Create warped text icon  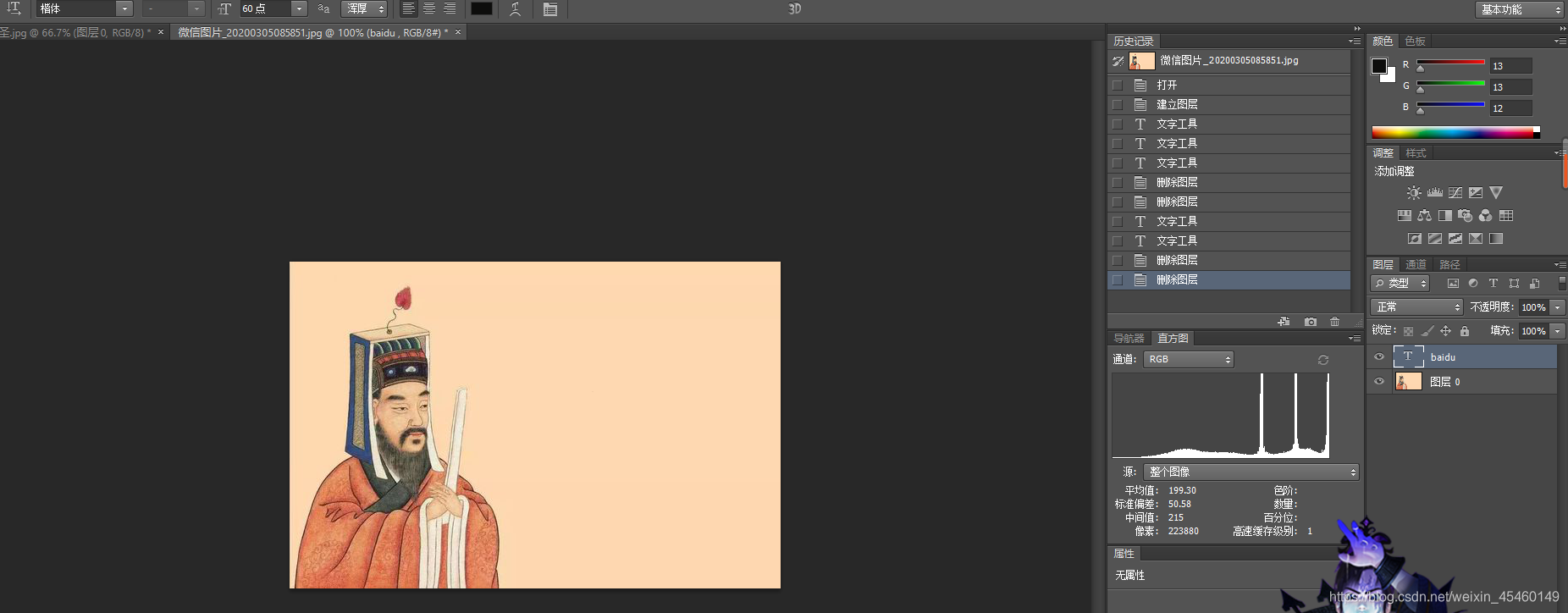[515, 8]
